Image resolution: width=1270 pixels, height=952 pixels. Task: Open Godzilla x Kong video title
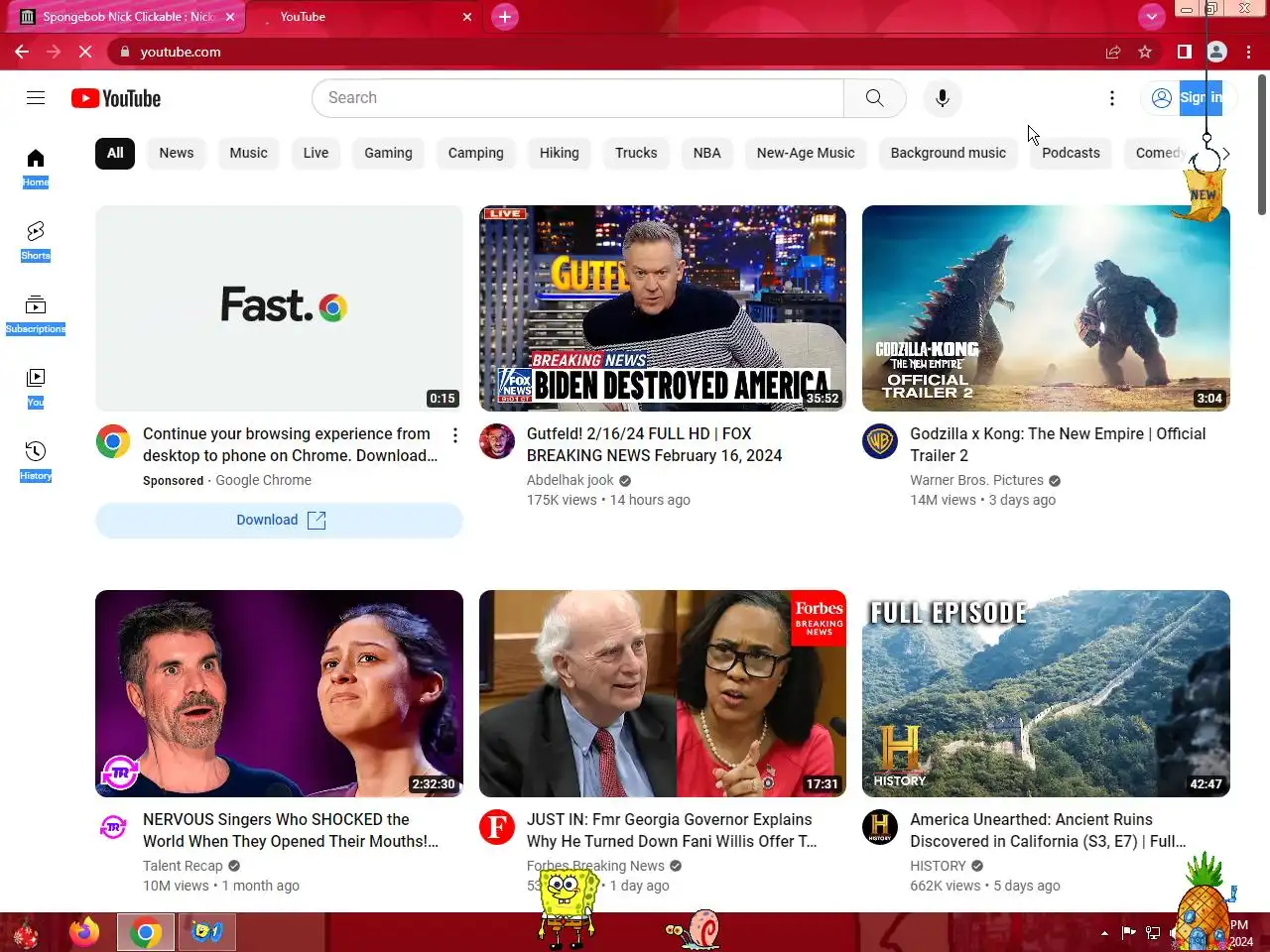coord(1058,444)
